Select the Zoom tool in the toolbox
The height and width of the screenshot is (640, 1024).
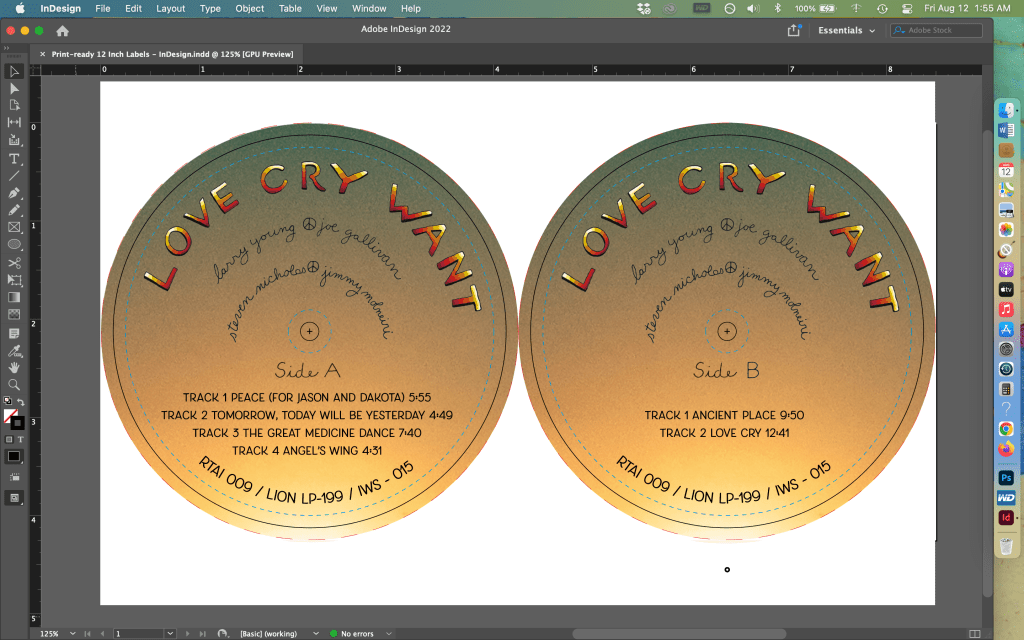pos(14,384)
